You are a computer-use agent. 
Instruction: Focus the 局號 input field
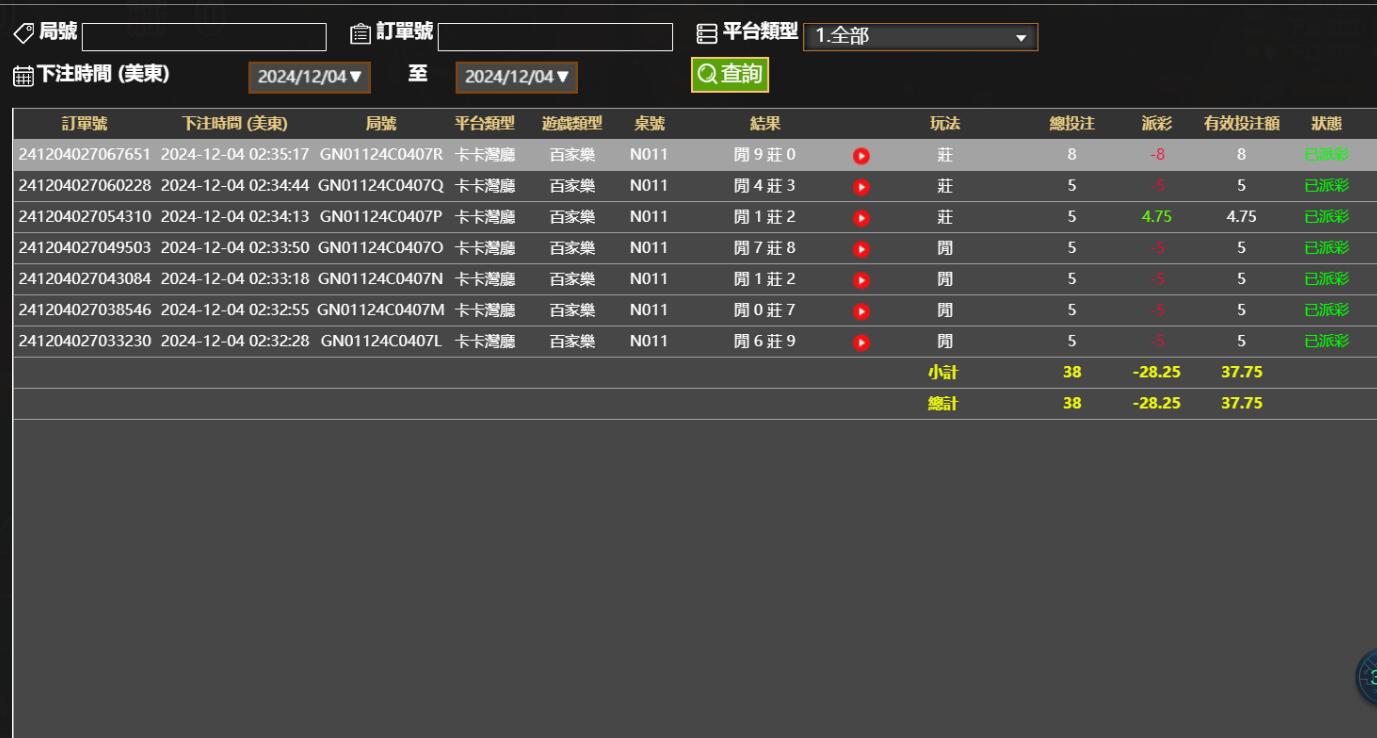click(x=204, y=37)
